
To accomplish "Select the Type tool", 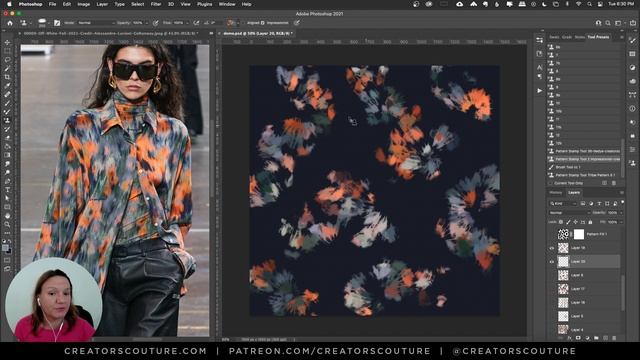I will pos(7,190).
